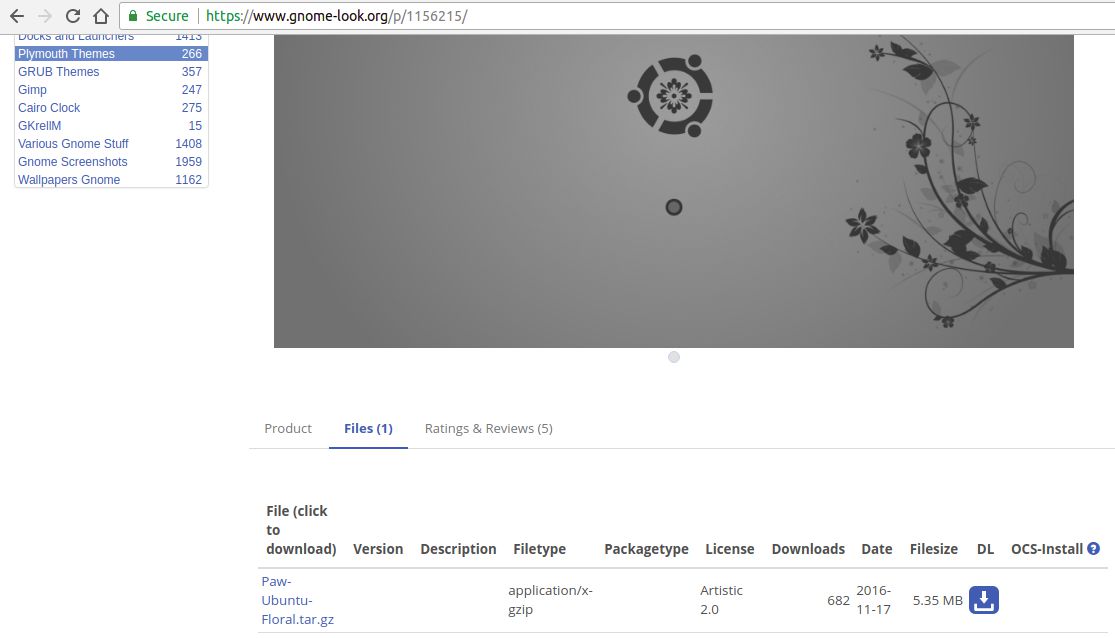This screenshot has width=1115, height=638.
Task: Open the GRUB Themes category
Action: pos(59,72)
